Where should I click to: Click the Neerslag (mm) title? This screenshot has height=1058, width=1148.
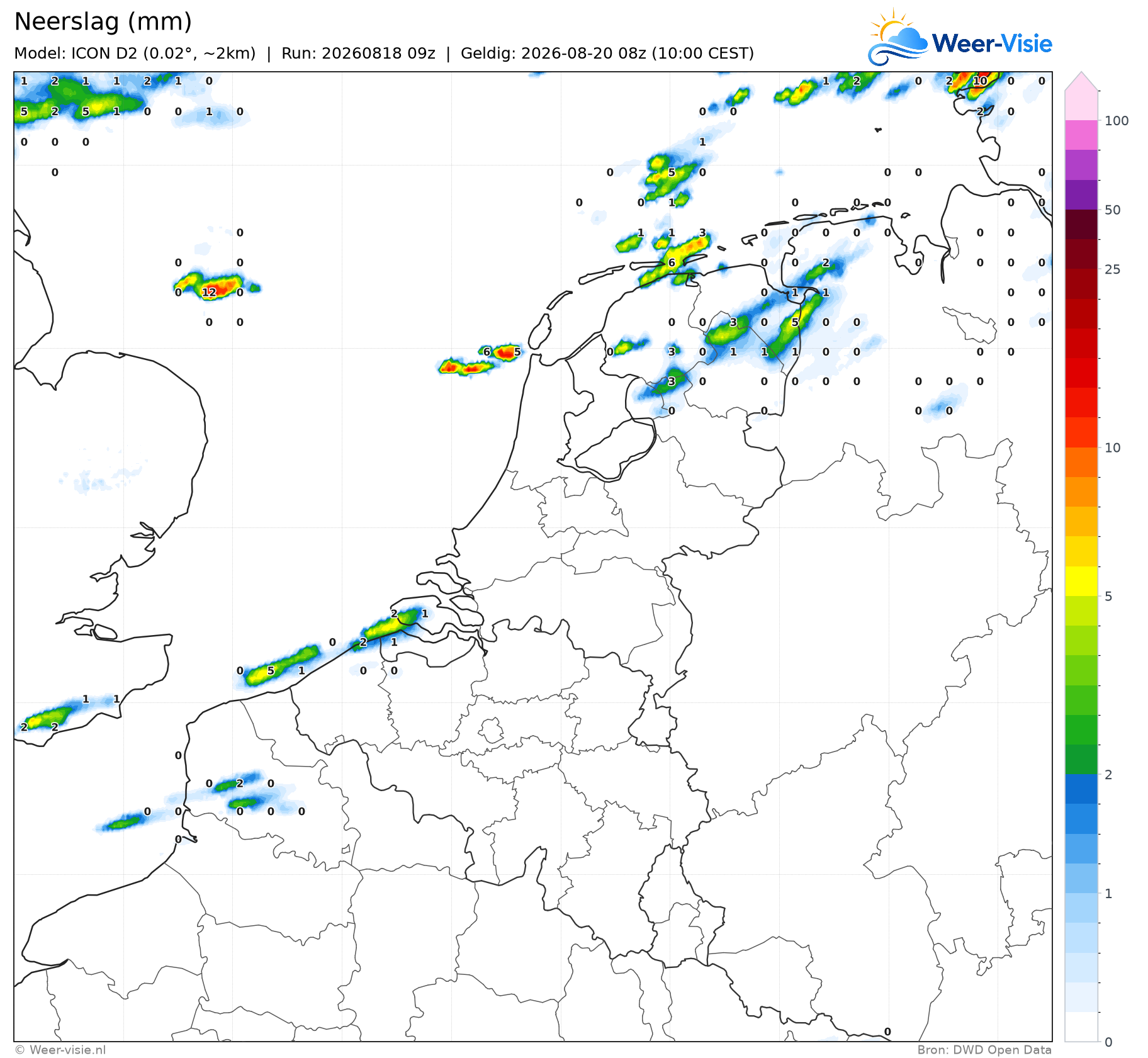point(103,21)
